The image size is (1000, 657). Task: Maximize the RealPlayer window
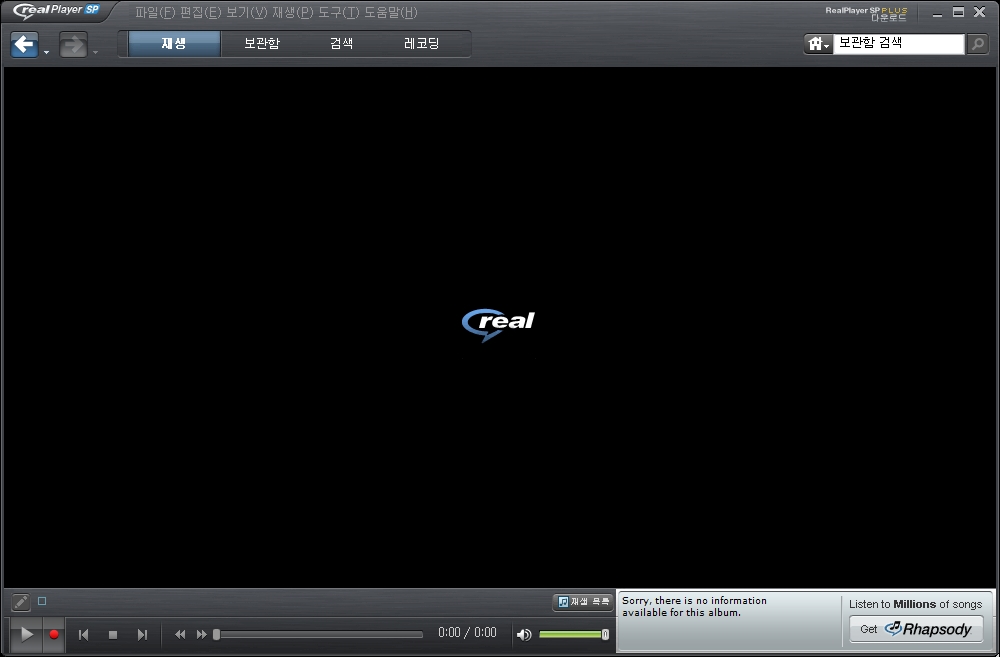pos(958,12)
